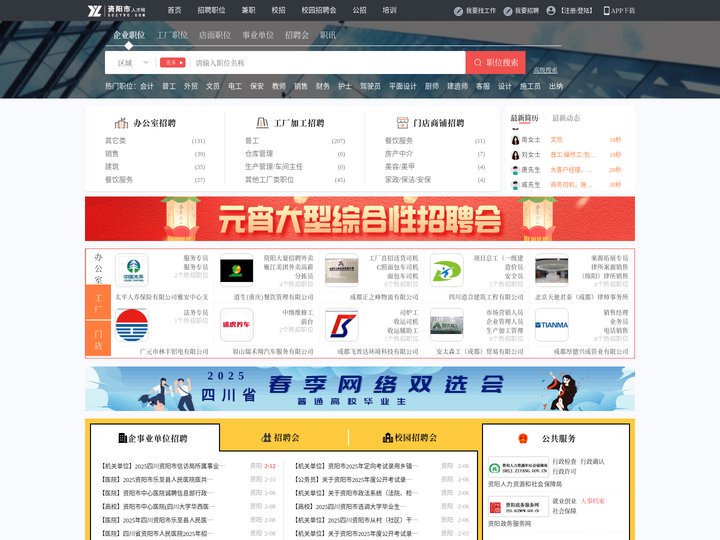Click the magnifier icon in 职位搜索 button

click(x=478, y=62)
